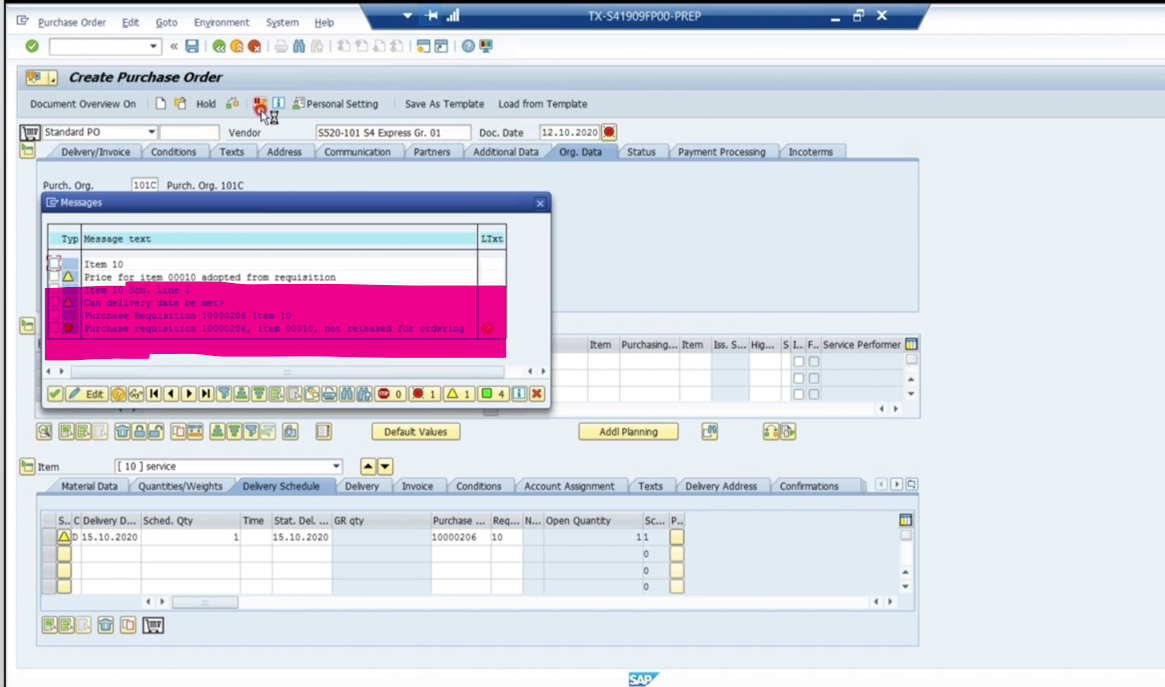Click the Messages dialog horizontal scrollbar
1165x687 pixels.
[287, 371]
